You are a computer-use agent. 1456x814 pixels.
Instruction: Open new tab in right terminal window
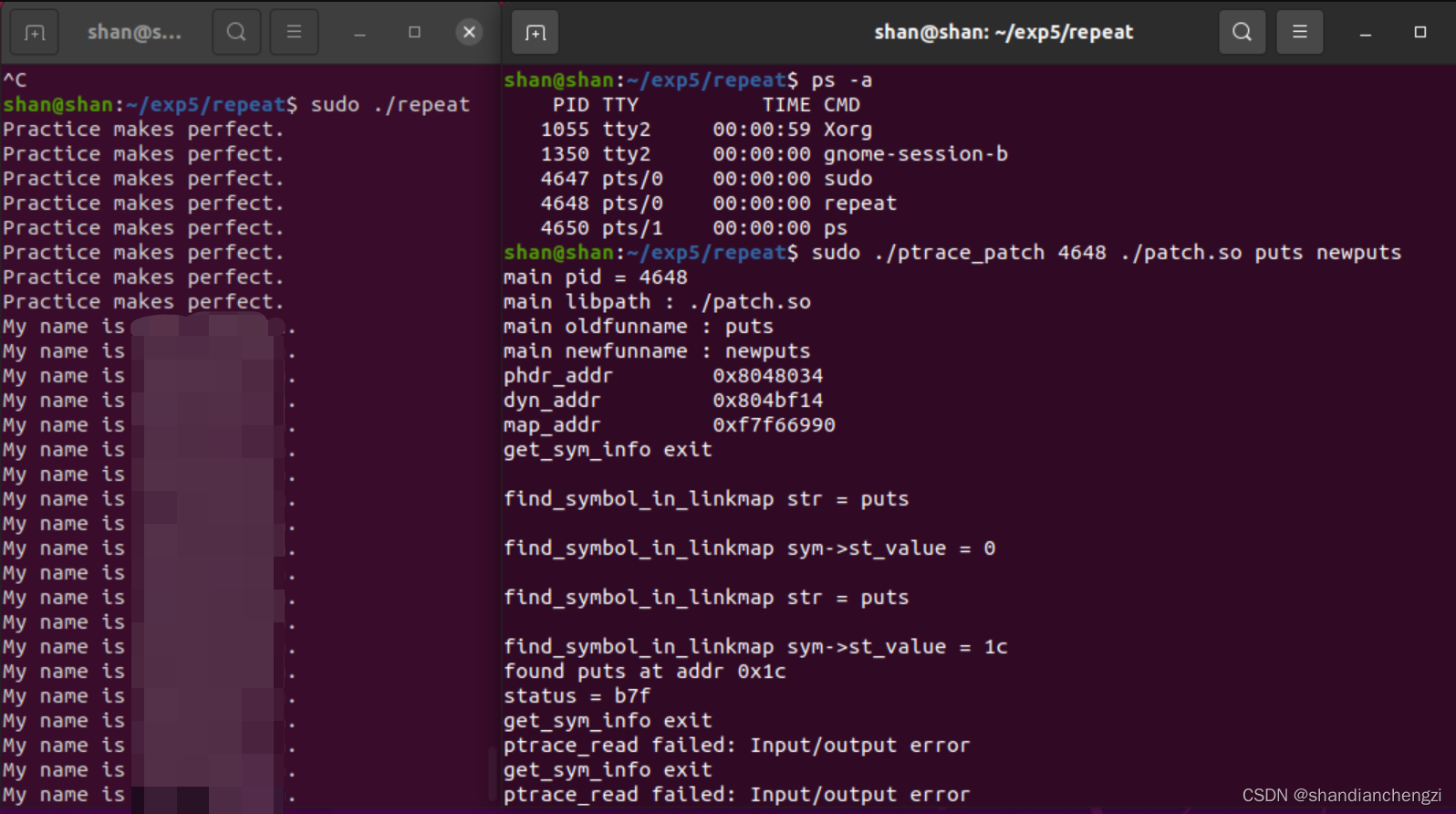click(x=536, y=33)
